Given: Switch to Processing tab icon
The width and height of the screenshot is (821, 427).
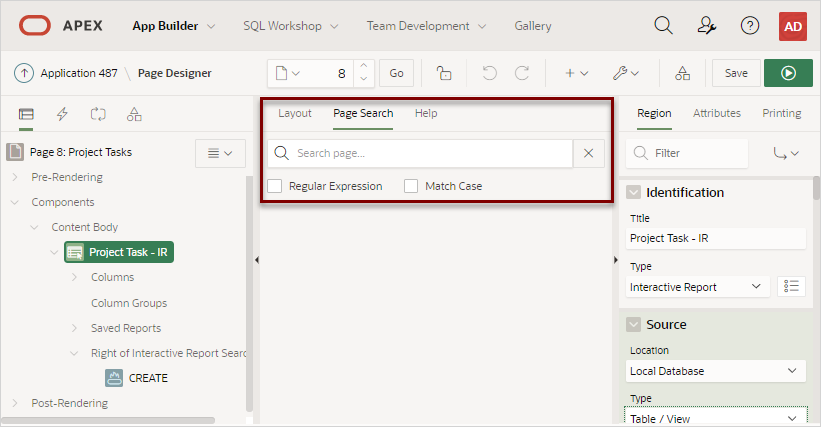Looking at the screenshot, I should [98, 114].
